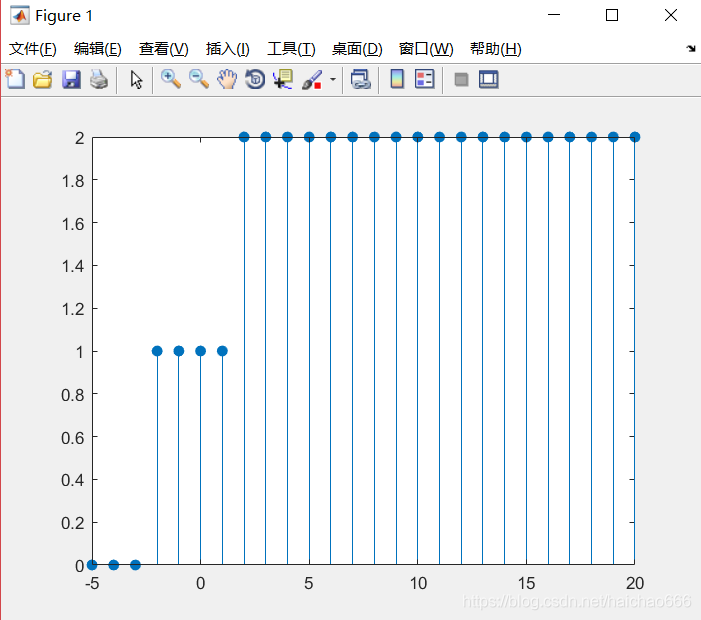This screenshot has height=620, width=701.
Task: Click the y-axis label 1.2
Action: [73, 309]
